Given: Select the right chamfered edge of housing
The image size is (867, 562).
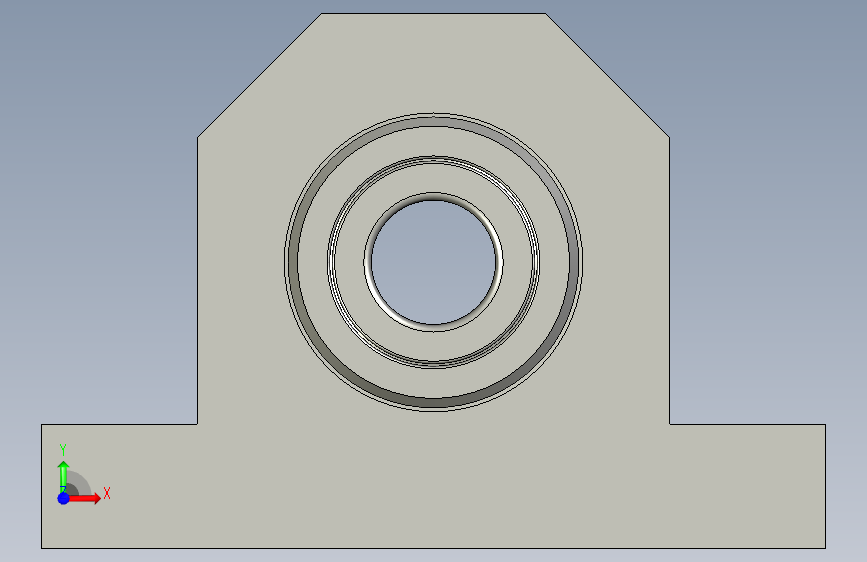Looking at the screenshot, I should click(x=608, y=75).
